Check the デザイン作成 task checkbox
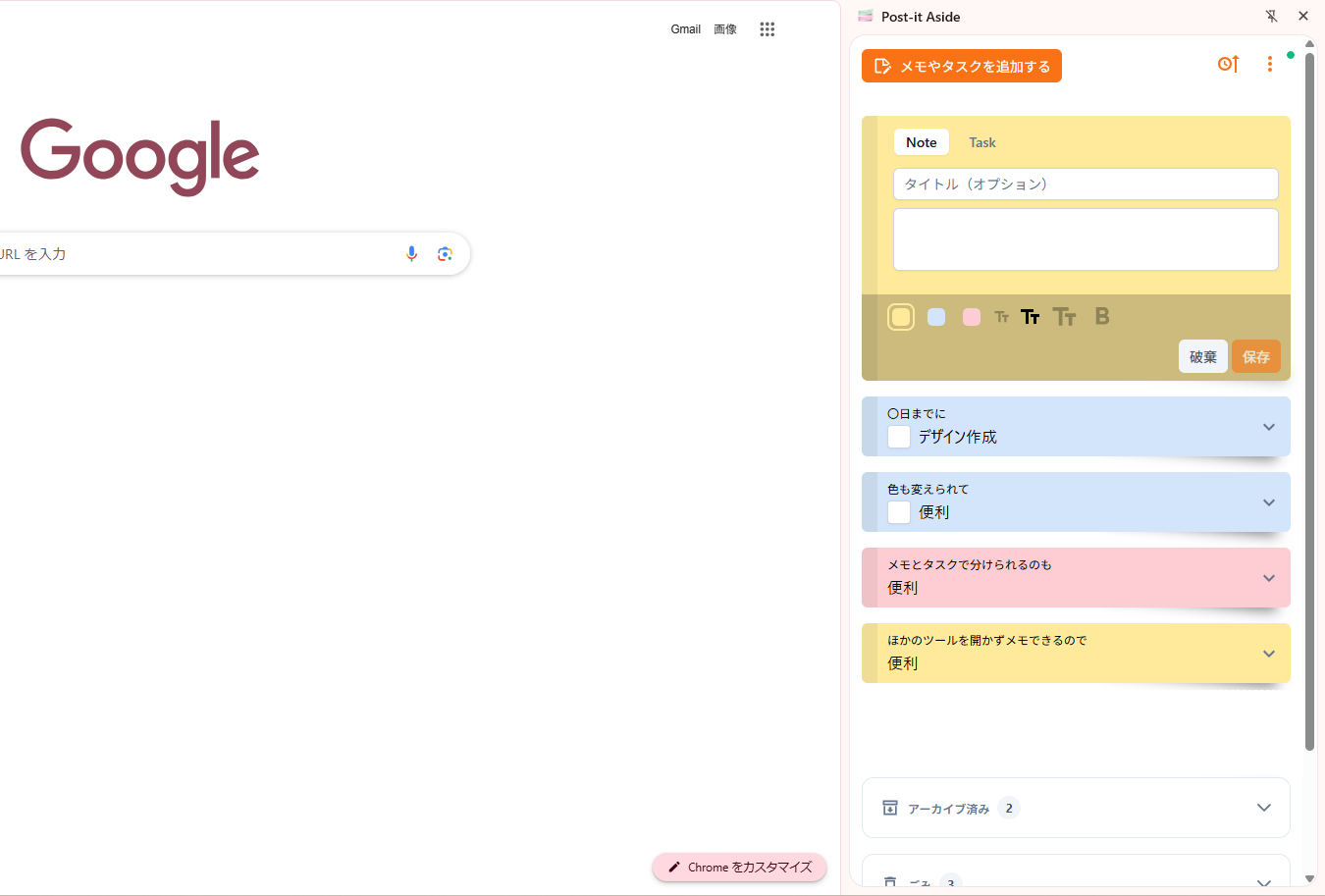The width and height of the screenshot is (1325, 896). tap(898, 437)
